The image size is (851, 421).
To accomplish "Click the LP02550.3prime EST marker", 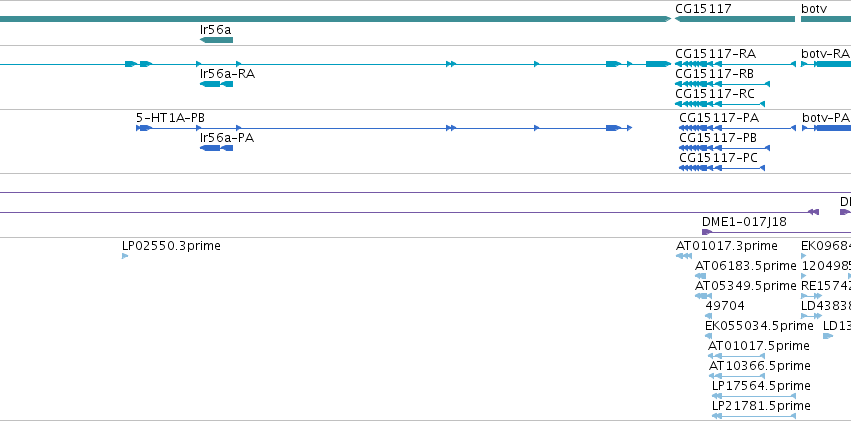I will click(125, 256).
